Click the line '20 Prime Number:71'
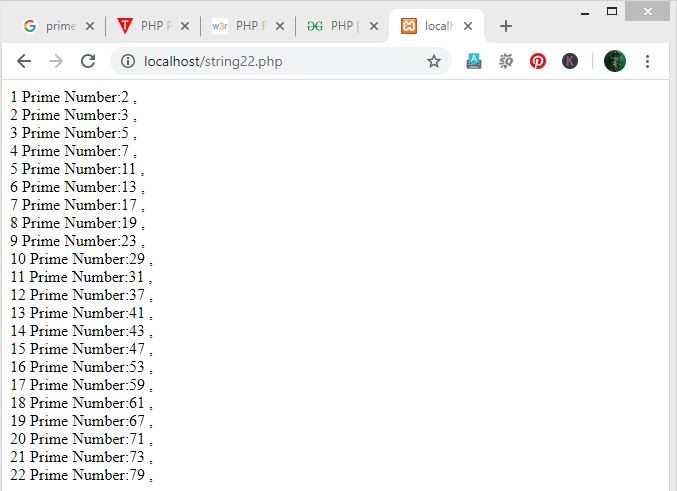 point(81,439)
